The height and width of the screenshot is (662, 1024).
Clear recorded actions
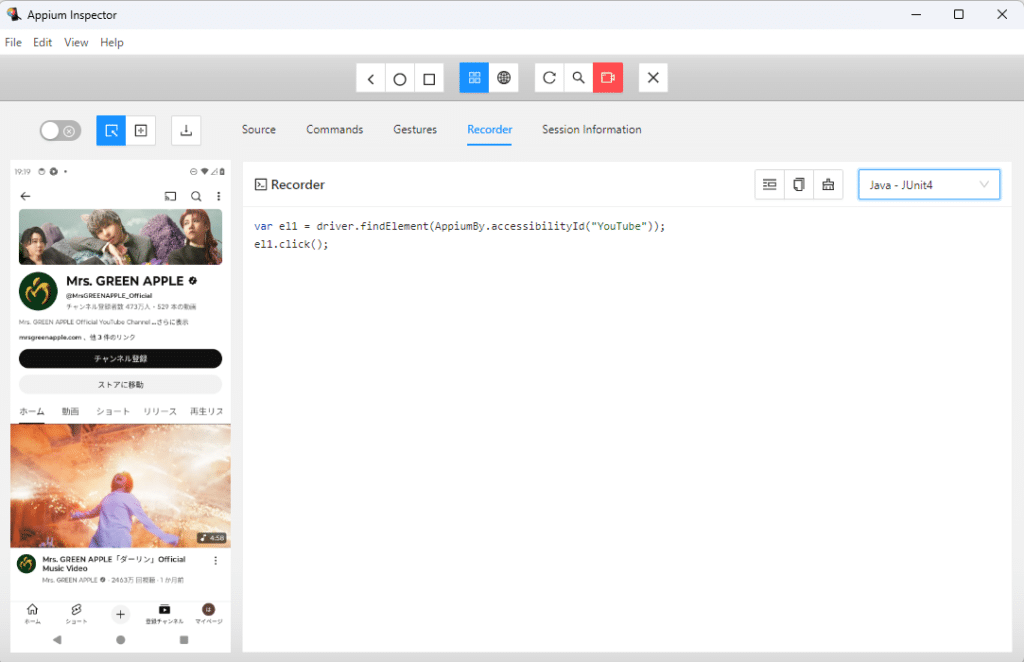click(x=827, y=185)
